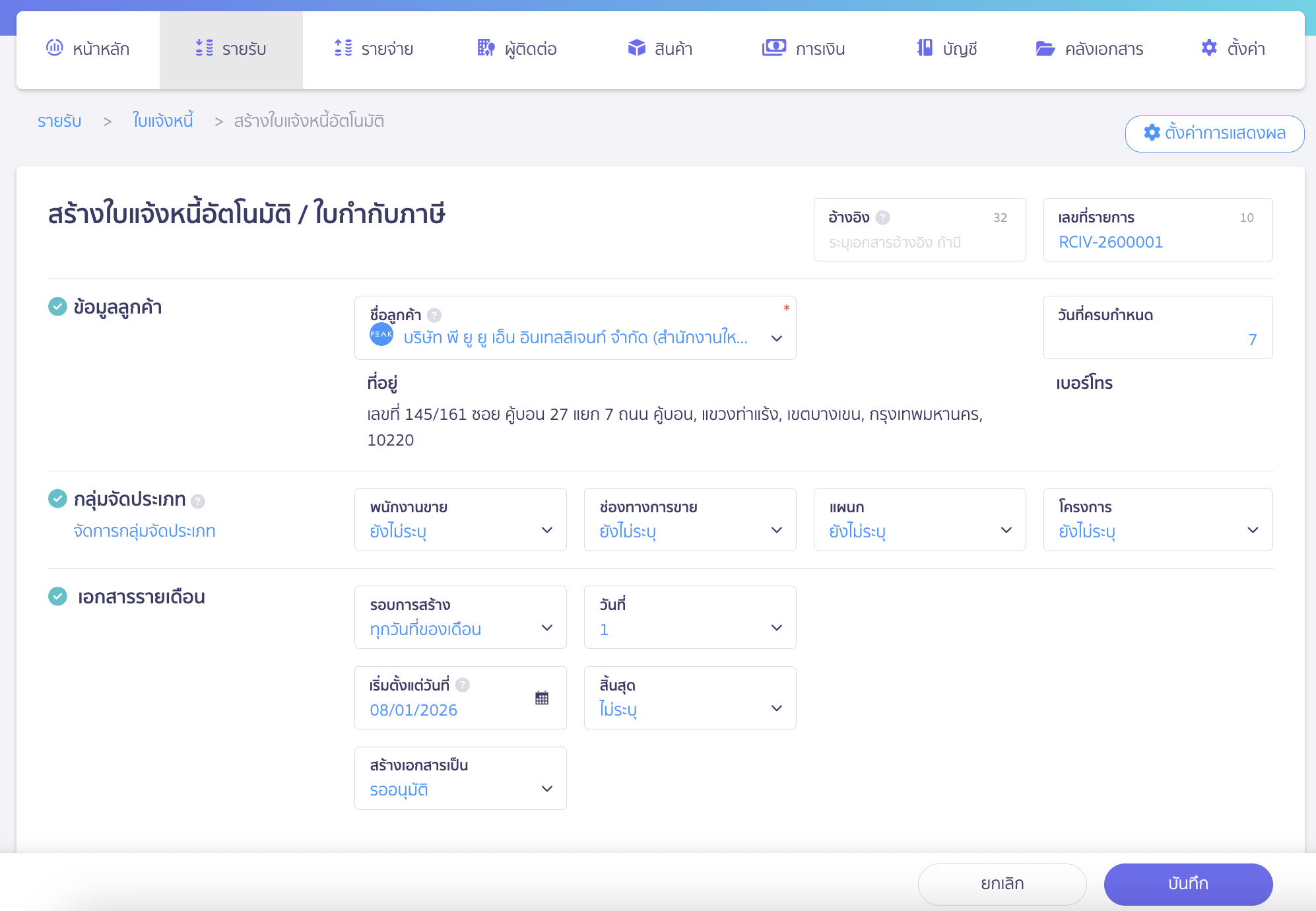The height and width of the screenshot is (911, 1316).
Task: Click the บันทึก save button
Action: coord(1188,883)
